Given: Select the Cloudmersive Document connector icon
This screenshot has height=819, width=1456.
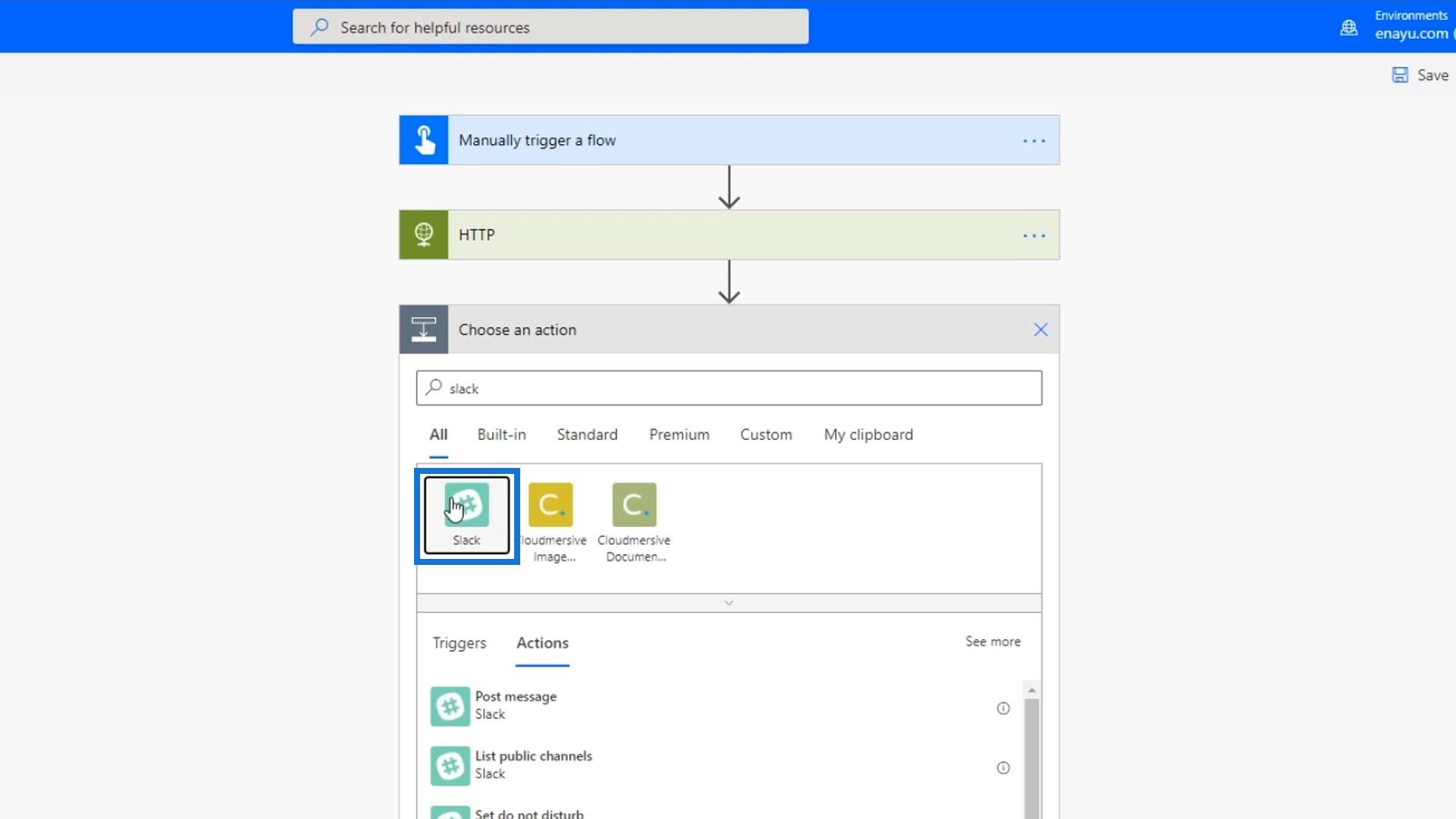Looking at the screenshot, I should coord(634,505).
